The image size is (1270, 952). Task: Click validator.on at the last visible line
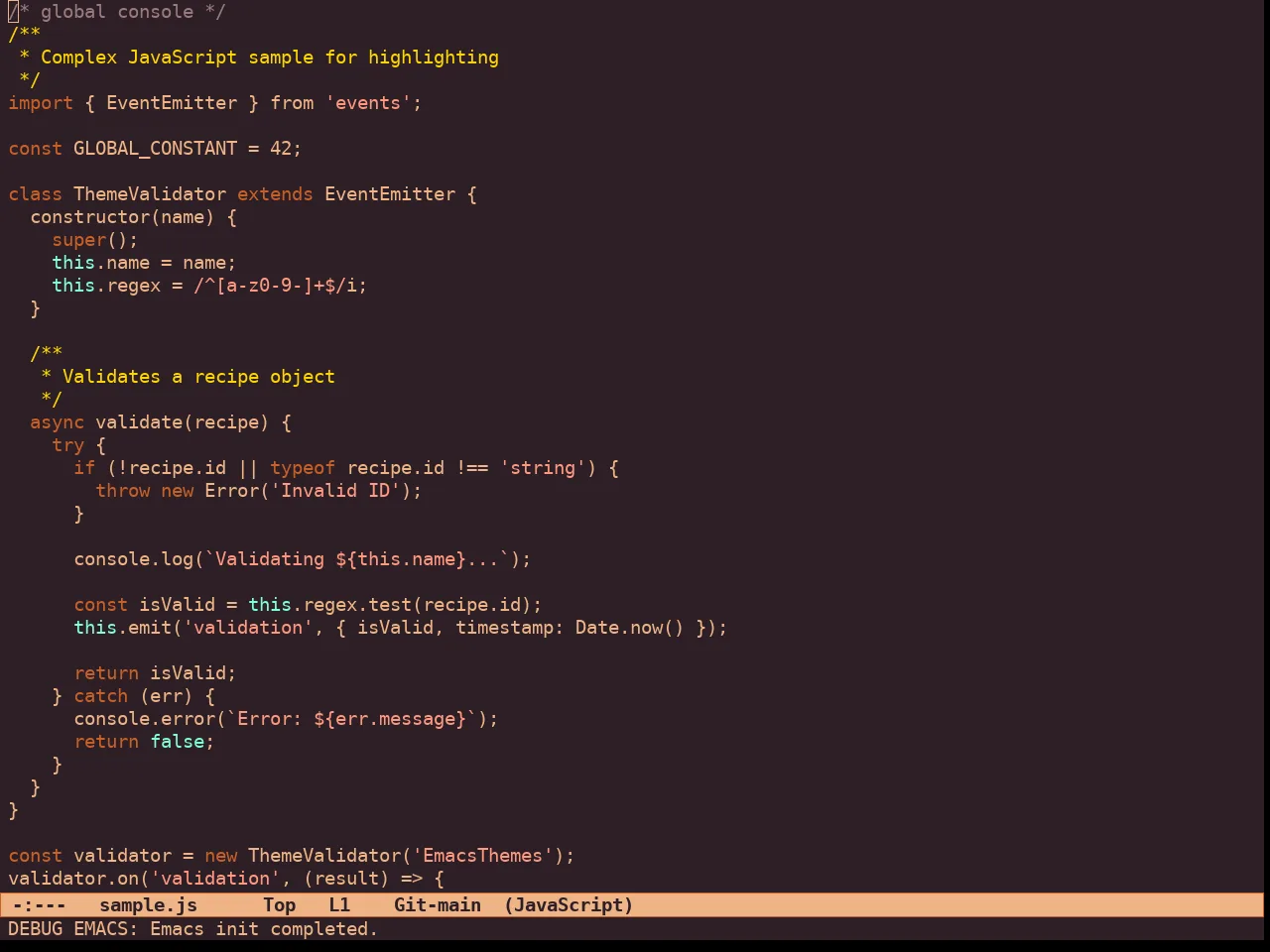[x=73, y=879]
